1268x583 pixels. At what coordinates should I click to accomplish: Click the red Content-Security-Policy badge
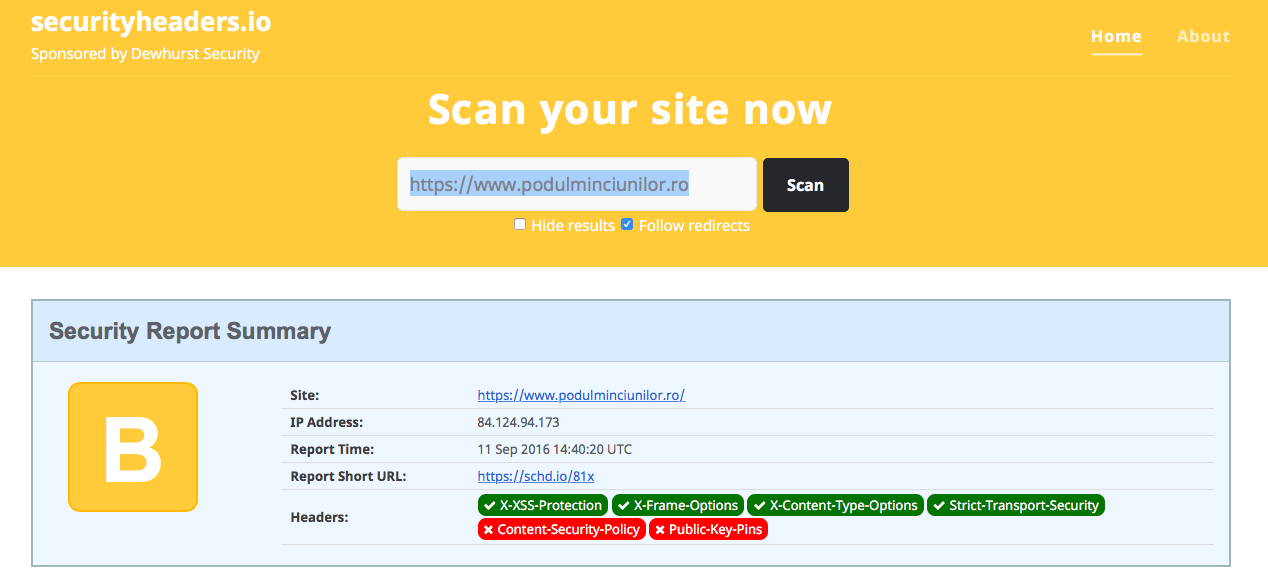pyautogui.click(x=561, y=529)
